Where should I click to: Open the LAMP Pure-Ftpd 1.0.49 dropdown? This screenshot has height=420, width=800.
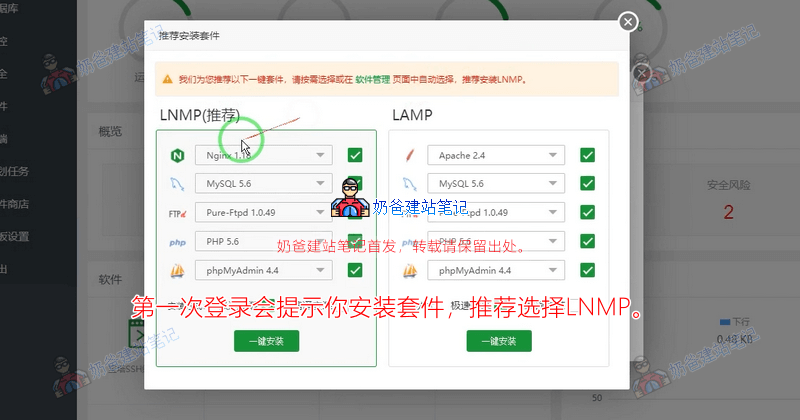click(x=496, y=212)
